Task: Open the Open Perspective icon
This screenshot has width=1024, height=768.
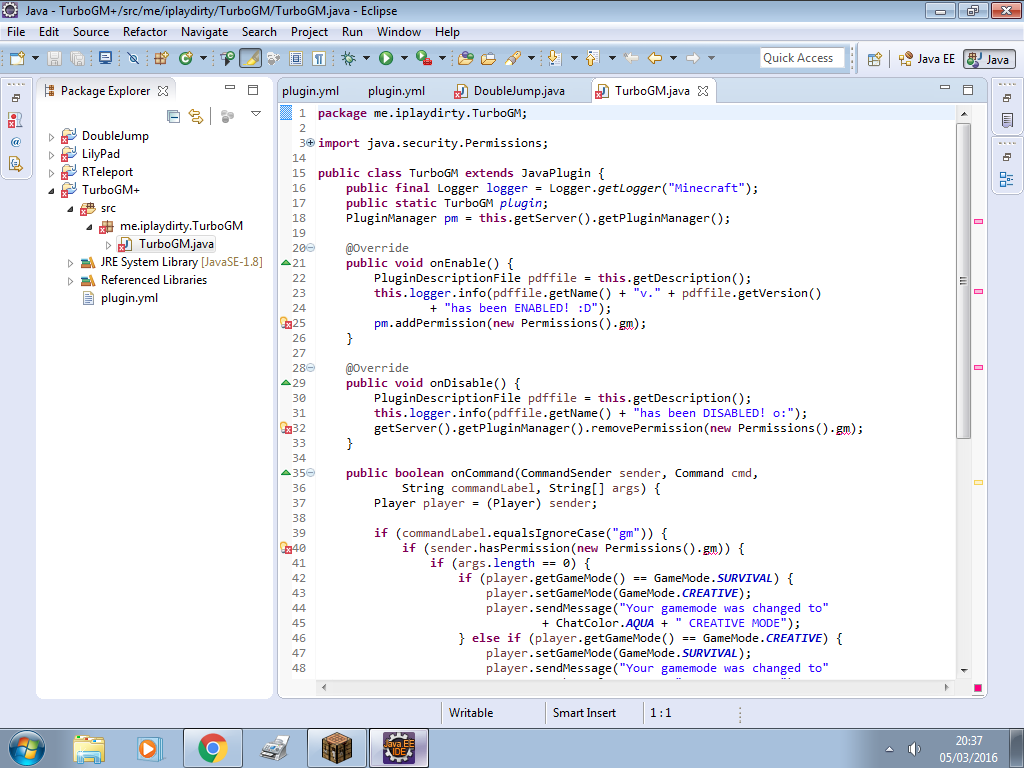Action: [874, 59]
